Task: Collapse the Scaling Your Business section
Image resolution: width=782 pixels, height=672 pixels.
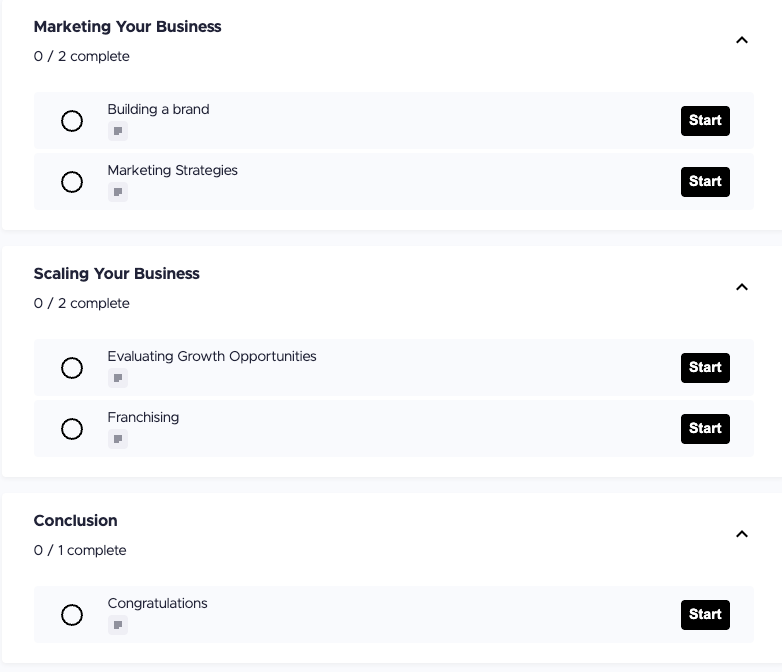Action: [x=742, y=288]
